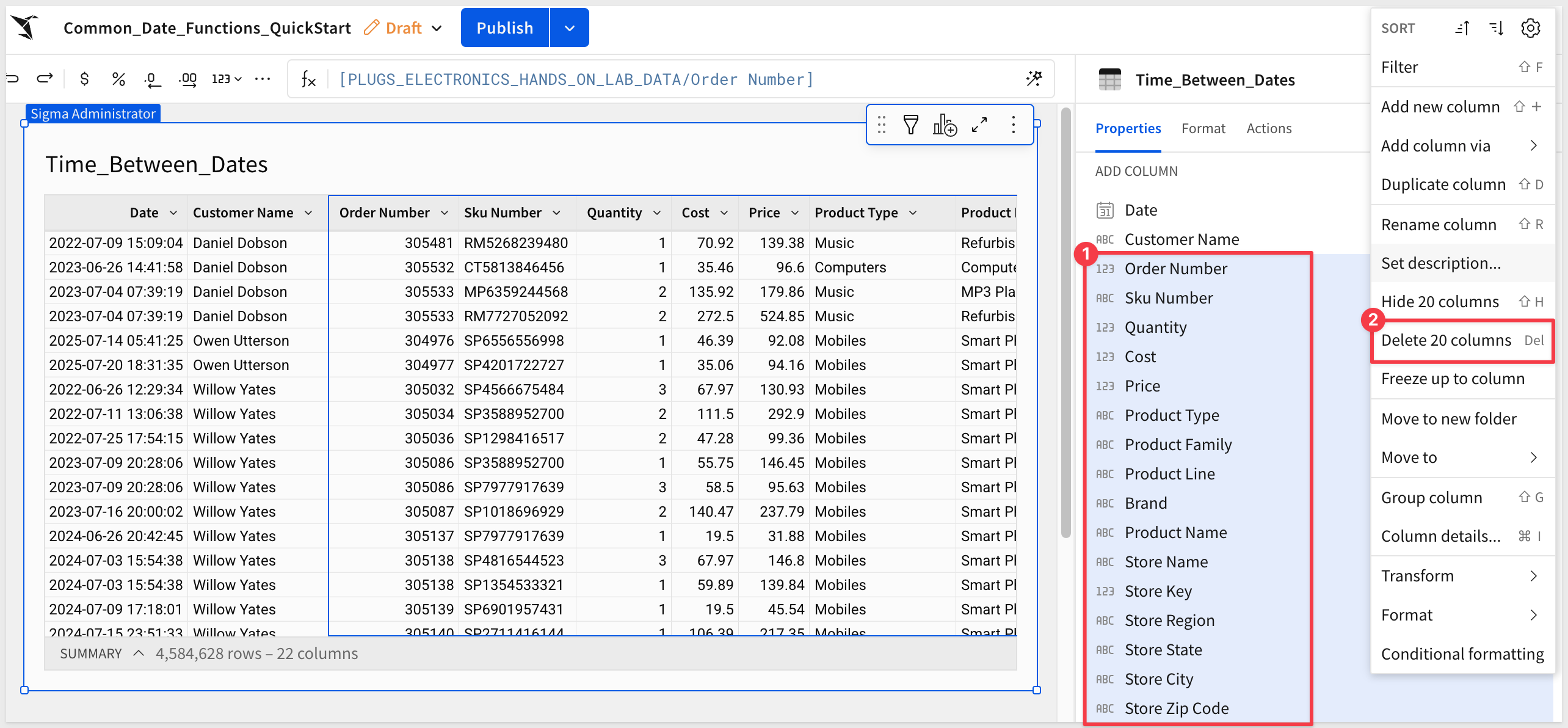This screenshot has height=728, width=1568.
Task: Choose Hide 20 columns from menu
Action: [x=1440, y=302]
